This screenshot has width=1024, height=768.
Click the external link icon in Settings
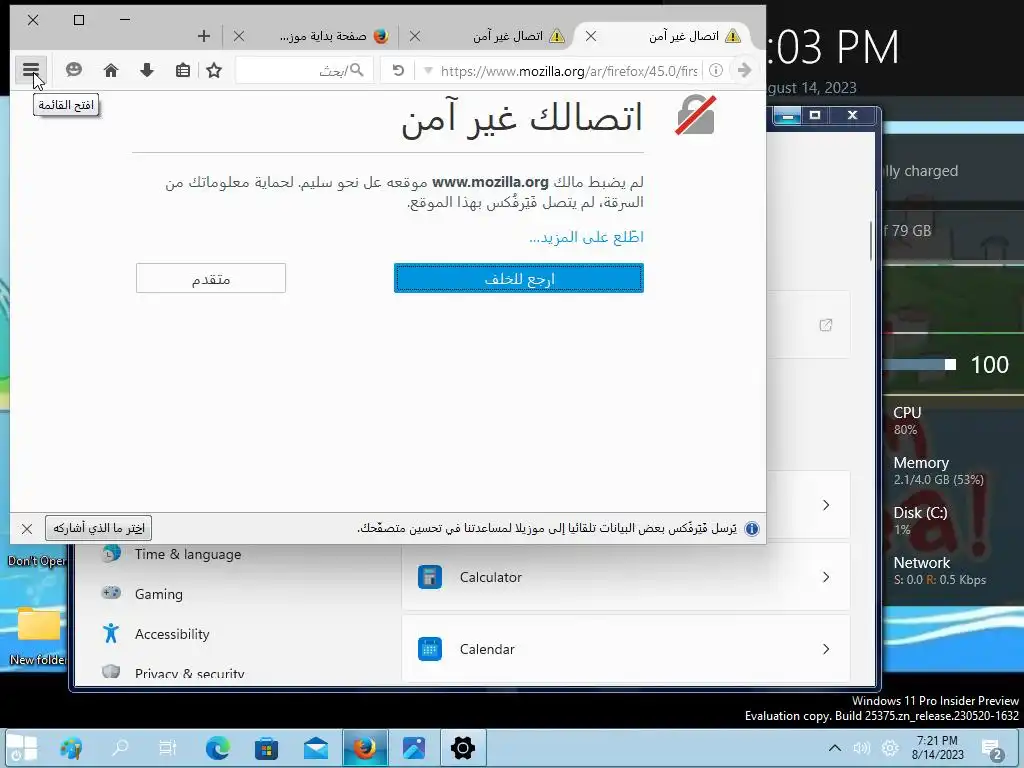(x=825, y=325)
